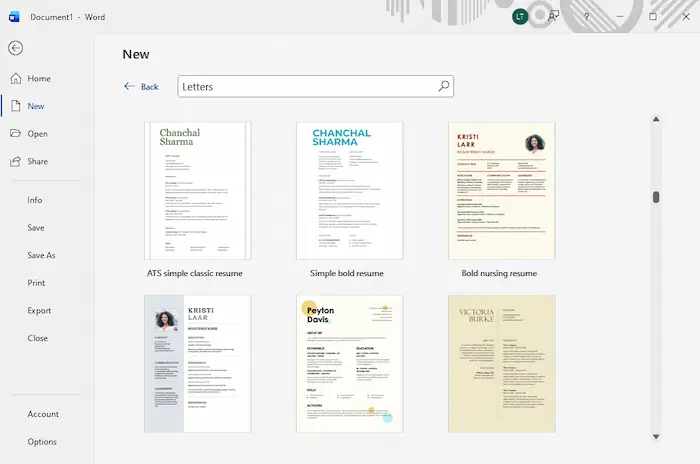The height and width of the screenshot is (464, 700).
Task: Open Word Options
Action: (42, 442)
